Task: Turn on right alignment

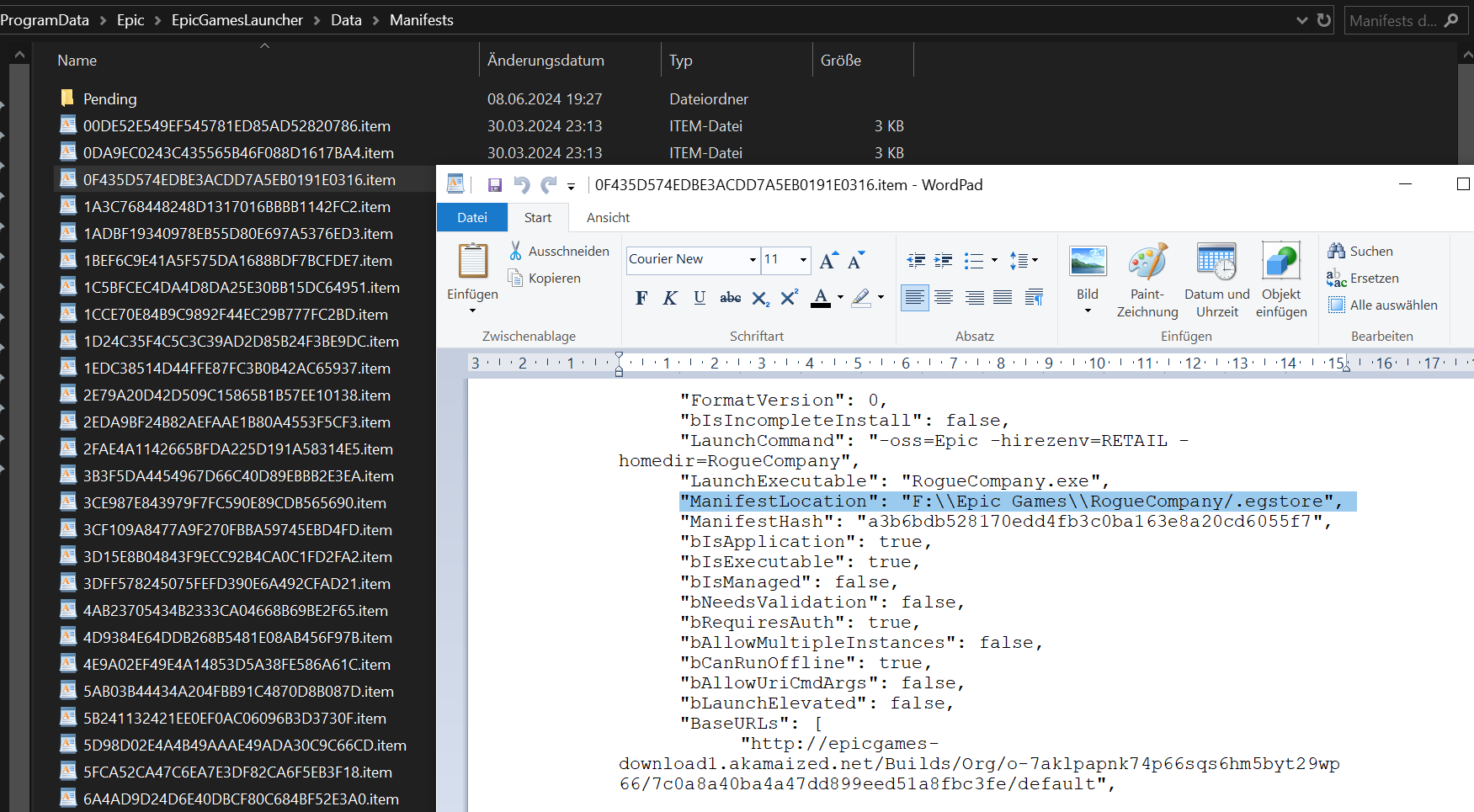Action: point(975,297)
